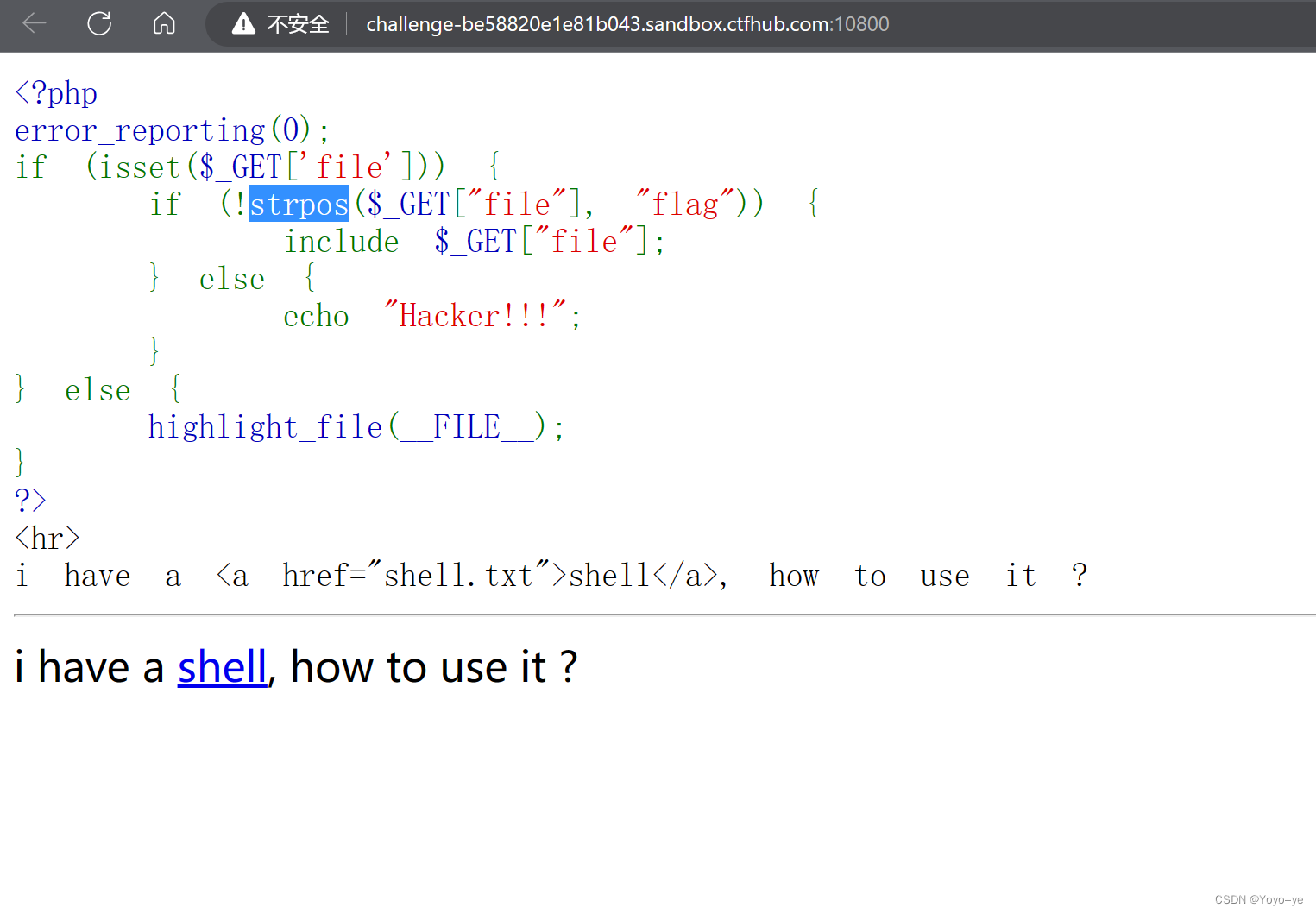The width and height of the screenshot is (1316, 914).
Task: Click the include $_GET["file"]; statement
Action: click(475, 241)
